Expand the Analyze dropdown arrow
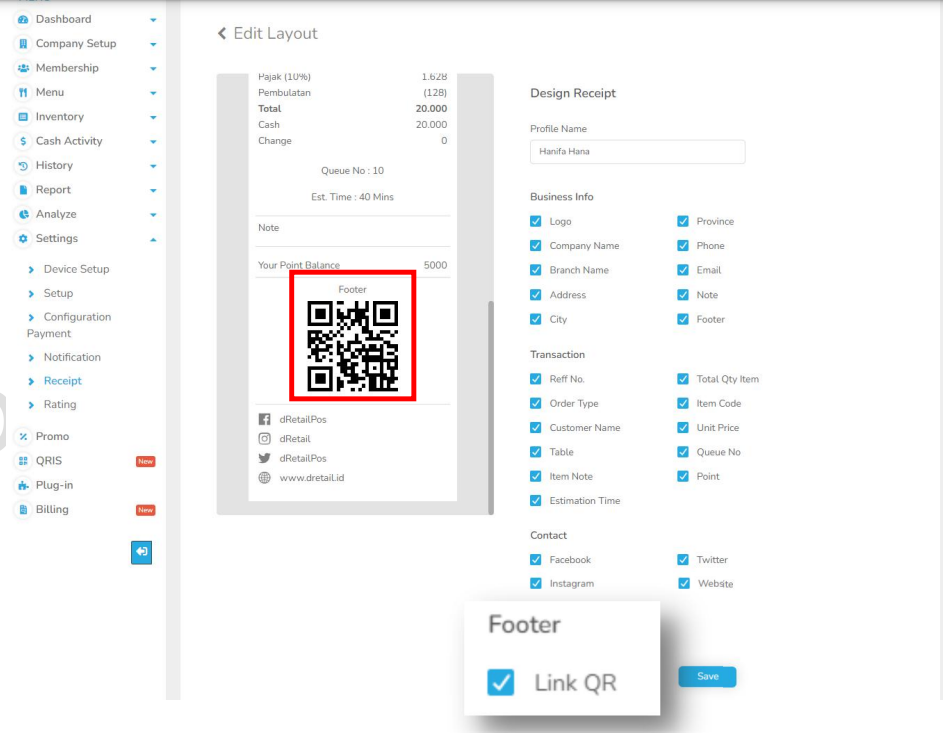Viewport: 943px width, 733px height. 153,215
